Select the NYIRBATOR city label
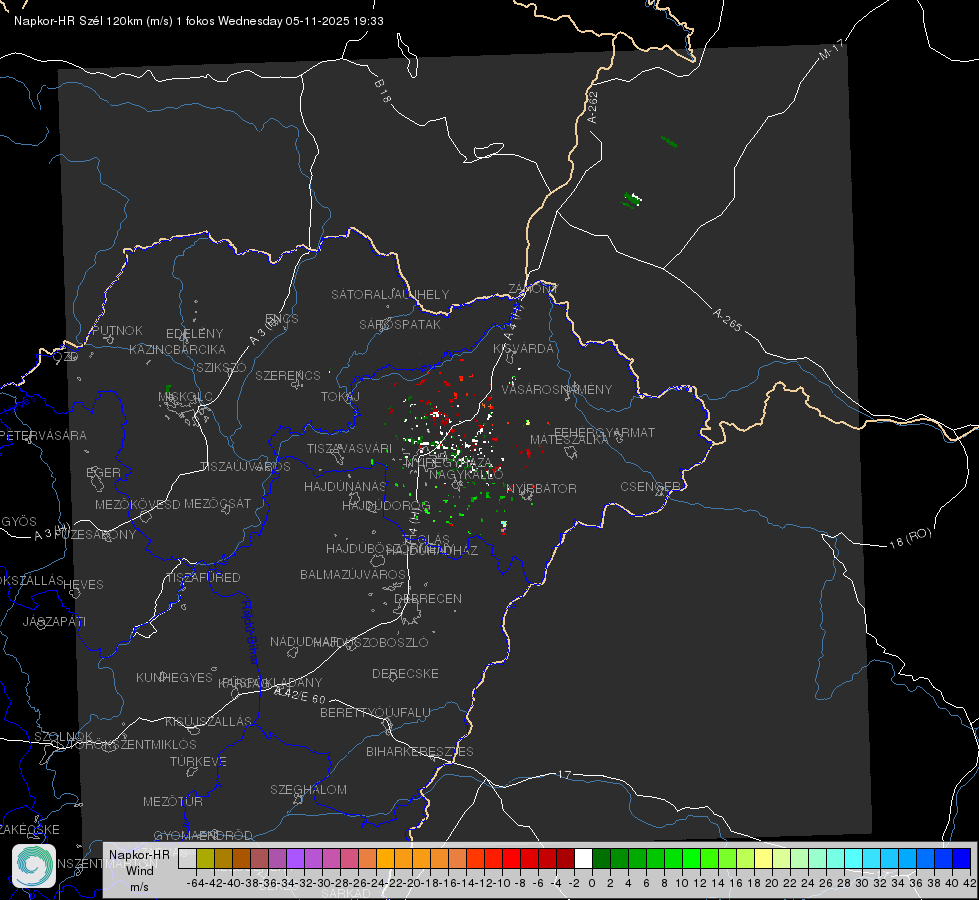Screen dimensions: 979x900 (x=541, y=488)
